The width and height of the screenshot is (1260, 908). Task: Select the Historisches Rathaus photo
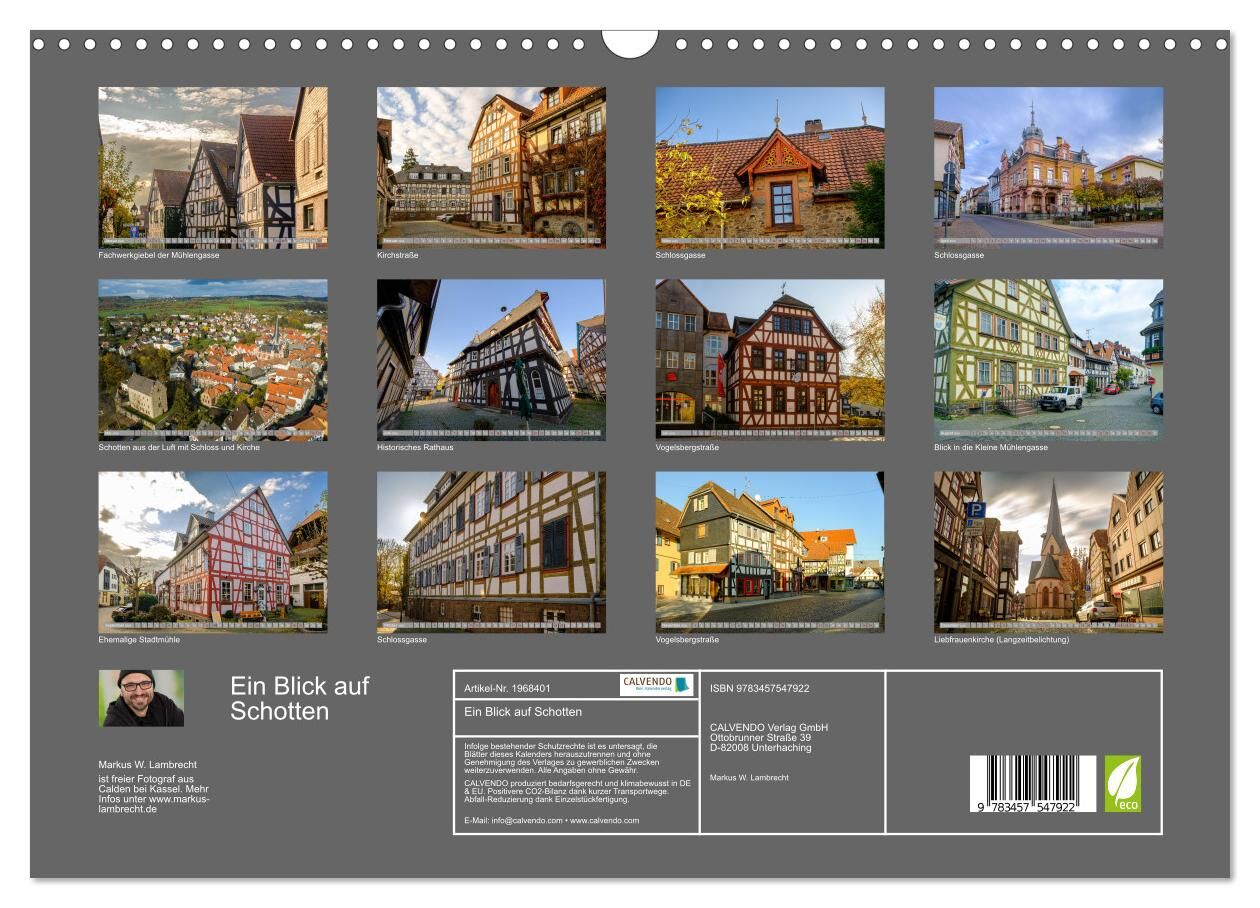(491, 360)
